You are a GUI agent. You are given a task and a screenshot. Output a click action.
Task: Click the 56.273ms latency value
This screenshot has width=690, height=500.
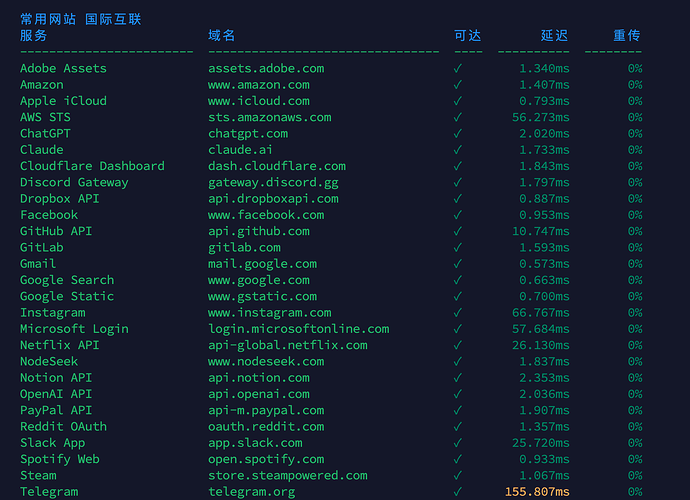pyautogui.click(x=541, y=118)
